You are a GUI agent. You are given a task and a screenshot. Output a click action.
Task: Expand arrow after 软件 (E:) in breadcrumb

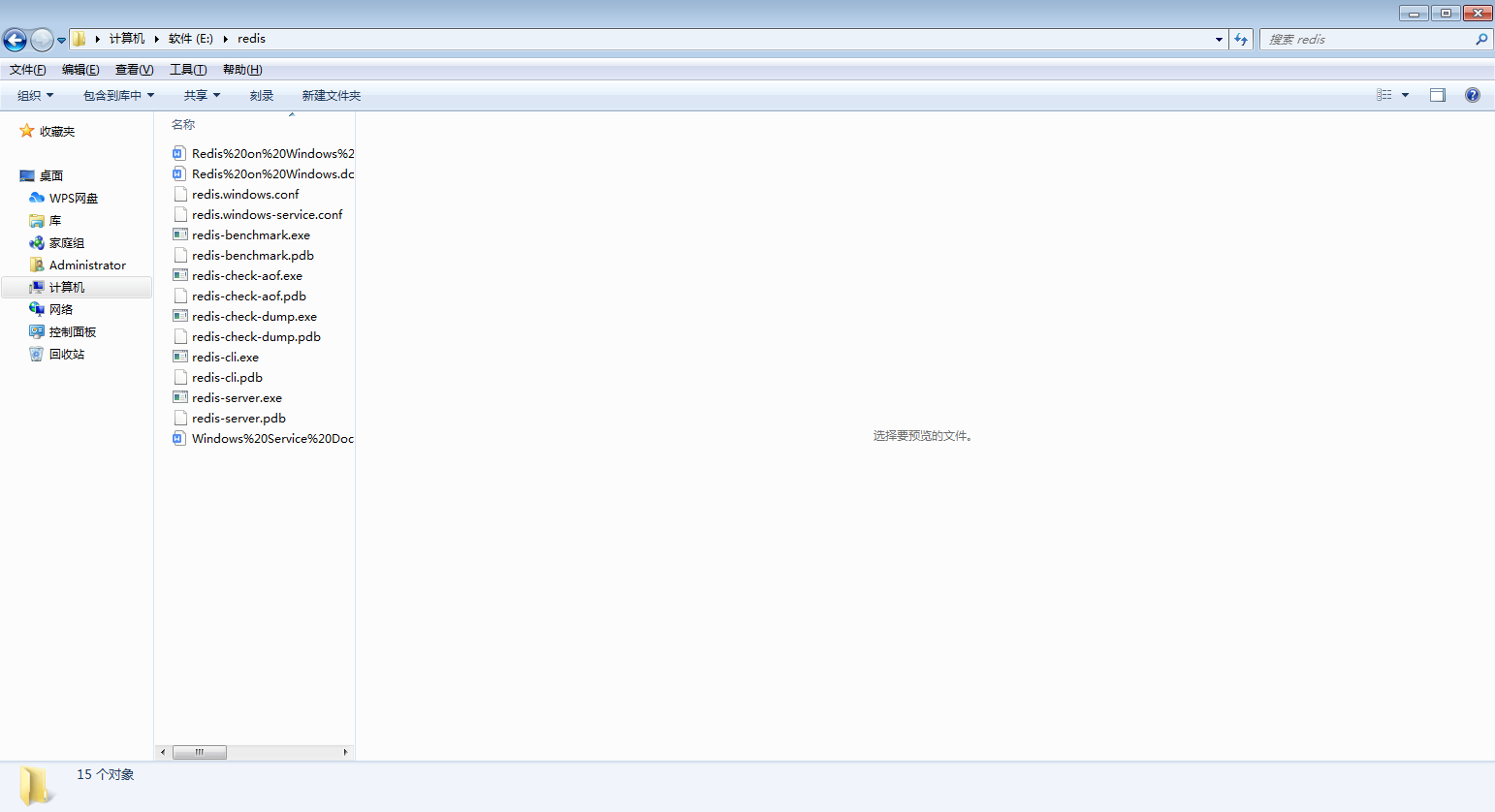point(225,39)
